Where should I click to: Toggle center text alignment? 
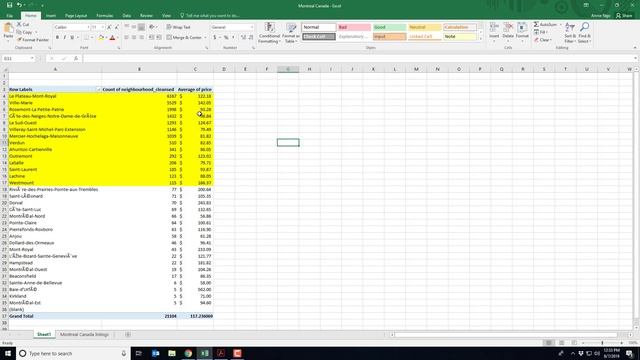tap(134, 38)
